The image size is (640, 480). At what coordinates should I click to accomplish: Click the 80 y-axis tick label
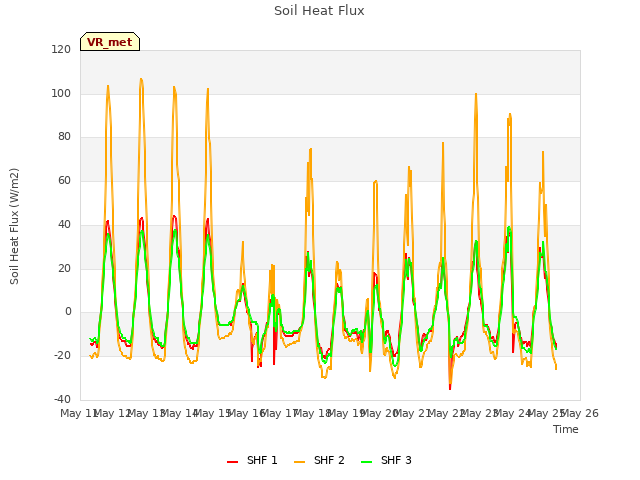[64, 137]
